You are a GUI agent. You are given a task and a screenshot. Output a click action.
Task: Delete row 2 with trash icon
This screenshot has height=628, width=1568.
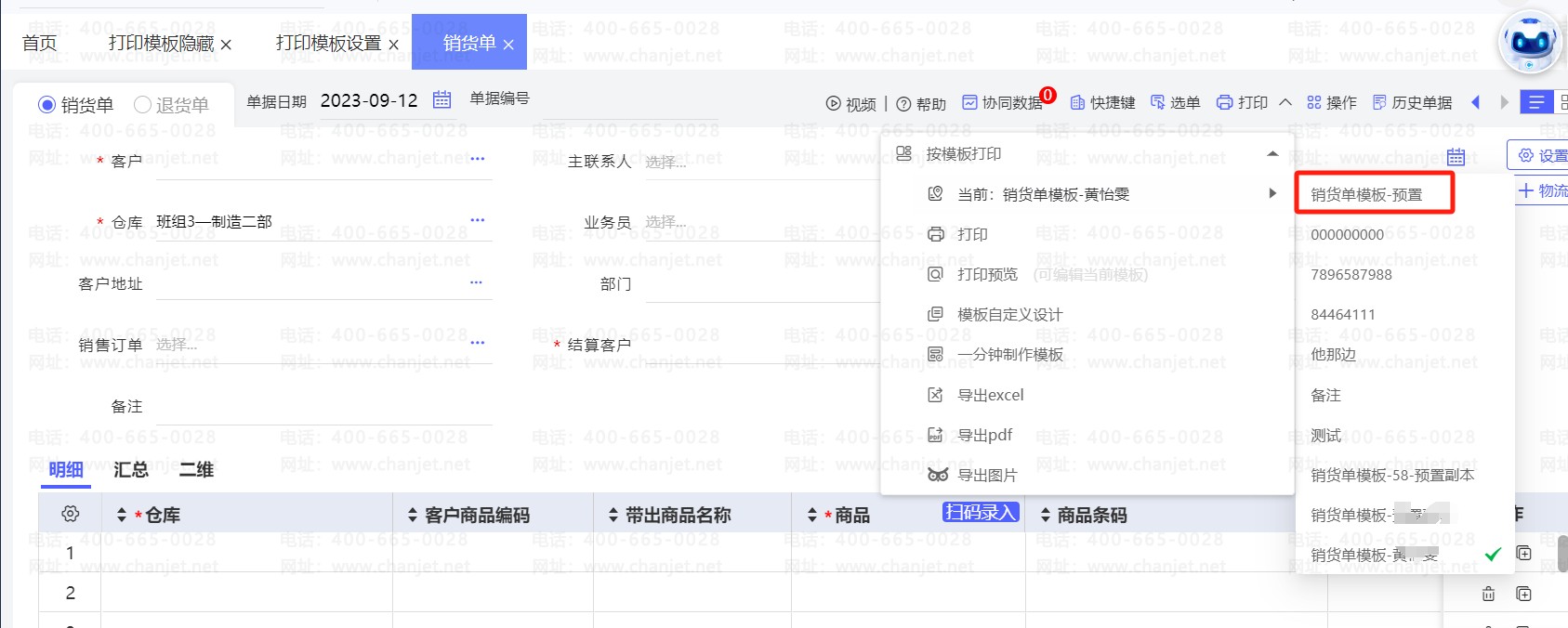tap(1488, 594)
